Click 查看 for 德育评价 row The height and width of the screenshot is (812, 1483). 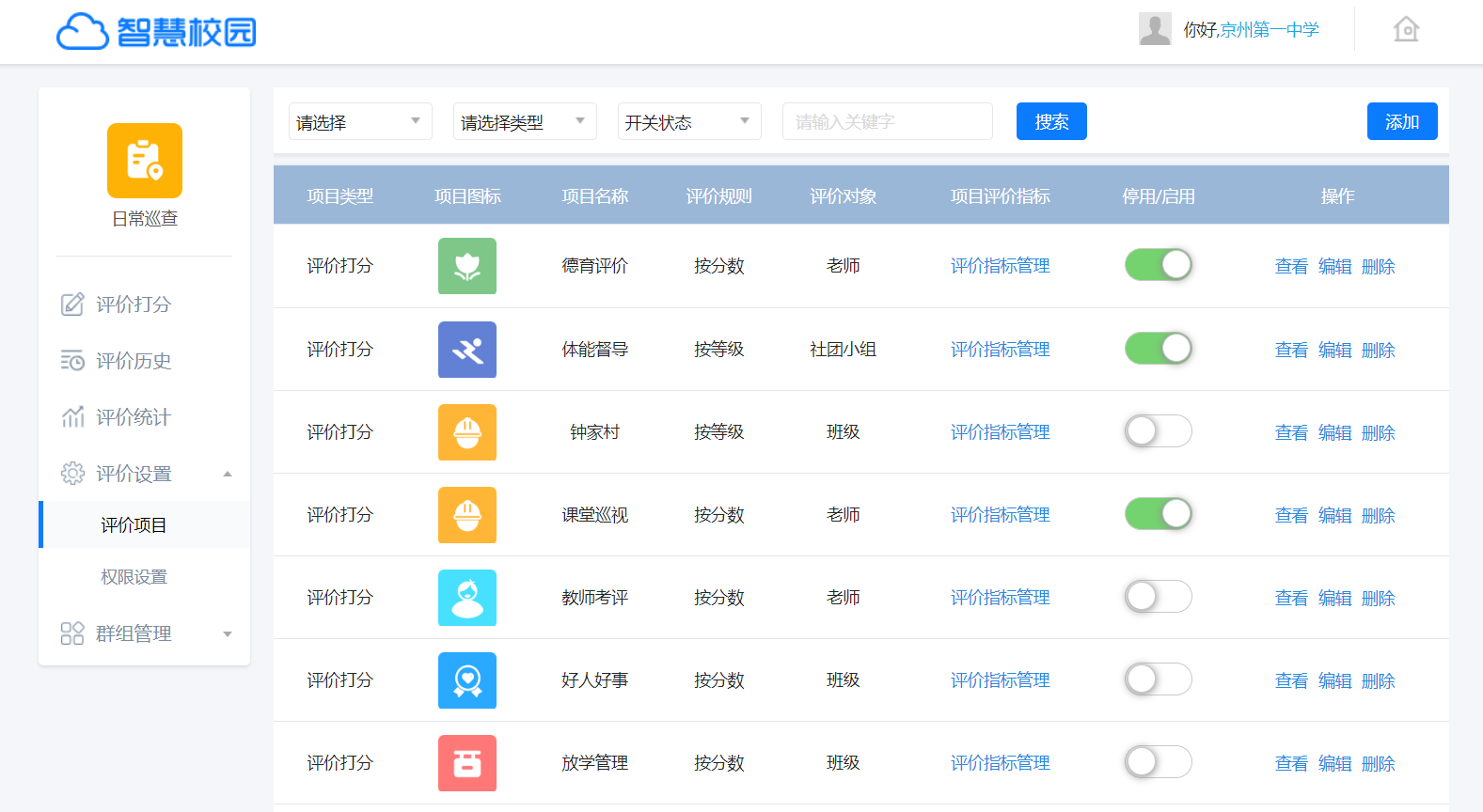1291,266
